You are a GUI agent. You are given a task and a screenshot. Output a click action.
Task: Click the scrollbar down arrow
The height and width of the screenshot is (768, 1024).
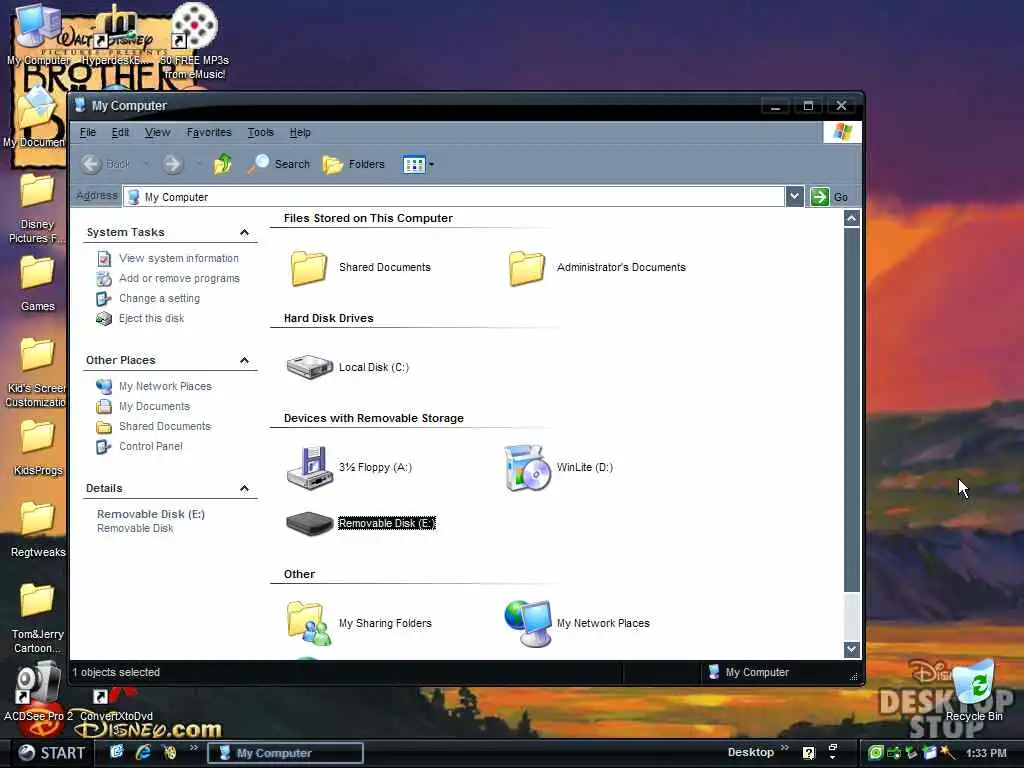851,649
